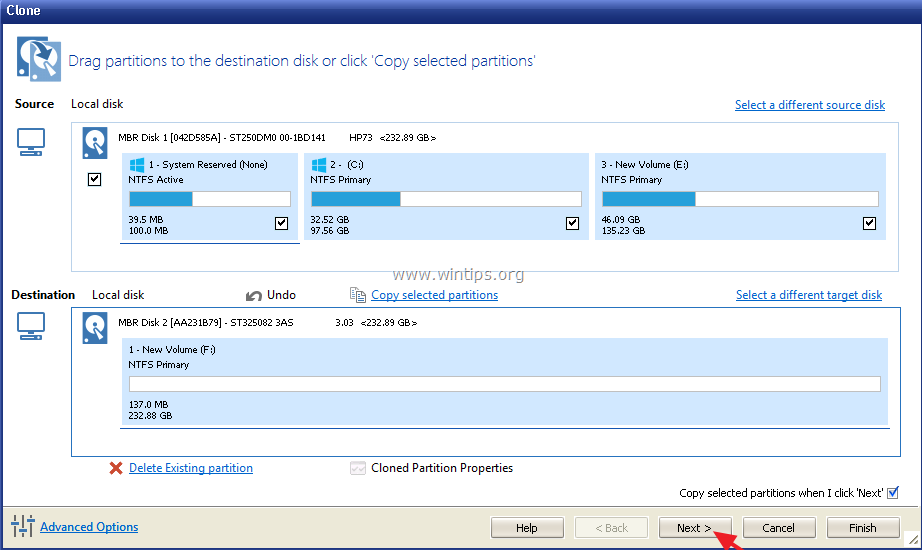Toggle 'Copy selected partitions when I click Next'
Viewport: 922px width, 550px height.
click(893, 492)
